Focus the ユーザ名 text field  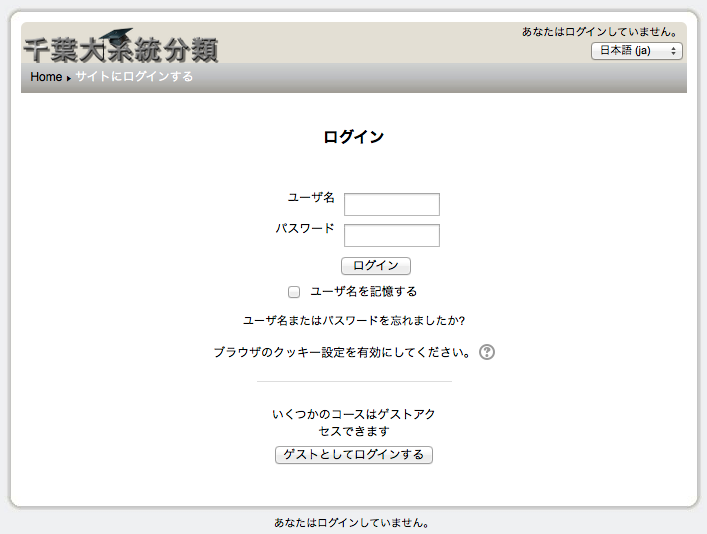pyautogui.click(x=392, y=205)
